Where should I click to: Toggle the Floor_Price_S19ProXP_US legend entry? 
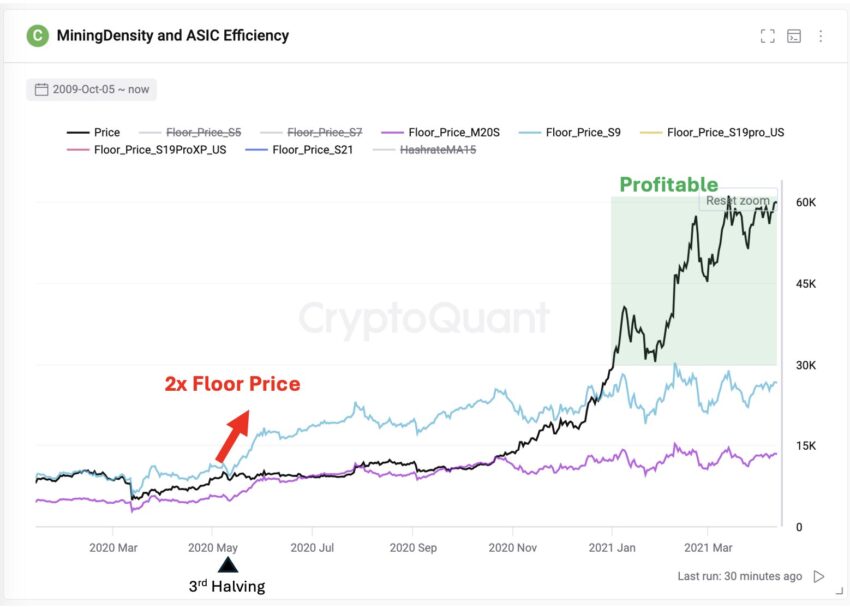pyautogui.click(x=146, y=150)
